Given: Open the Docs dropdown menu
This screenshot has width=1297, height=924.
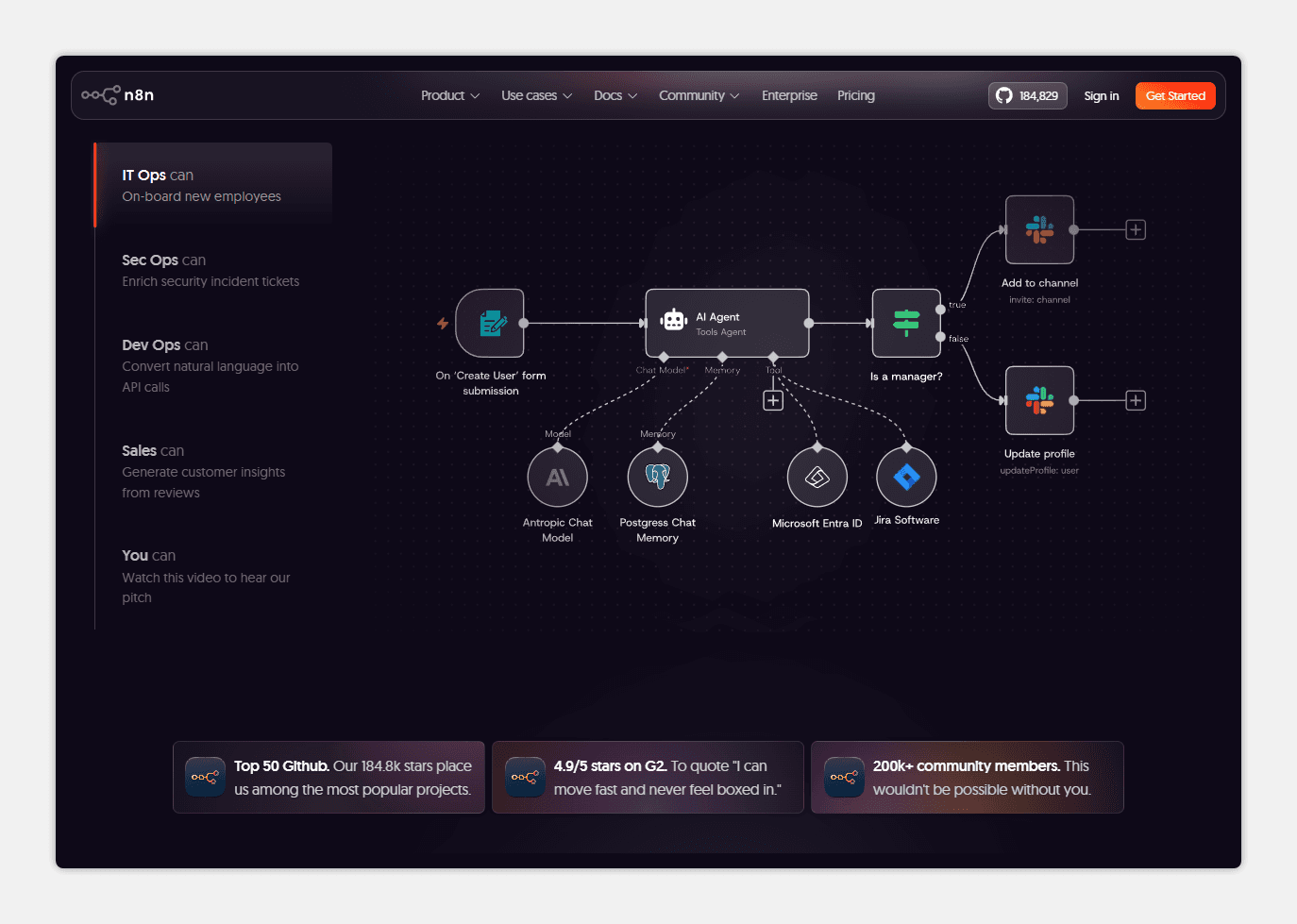Looking at the screenshot, I should coord(615,95).
